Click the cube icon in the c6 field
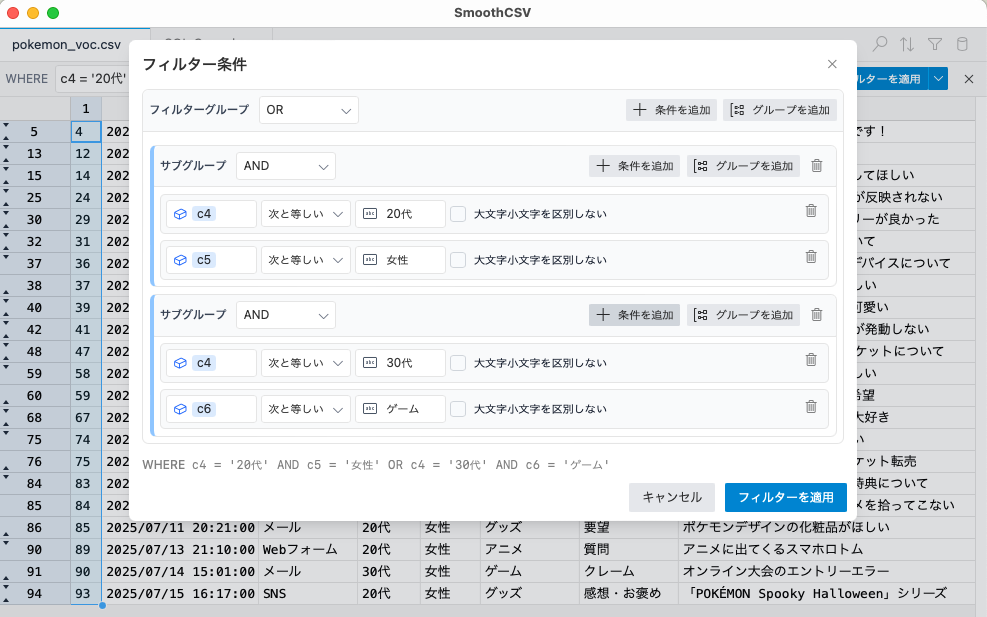Image resolution: width=987 pixels, height=617 pixels. (181, 409)
